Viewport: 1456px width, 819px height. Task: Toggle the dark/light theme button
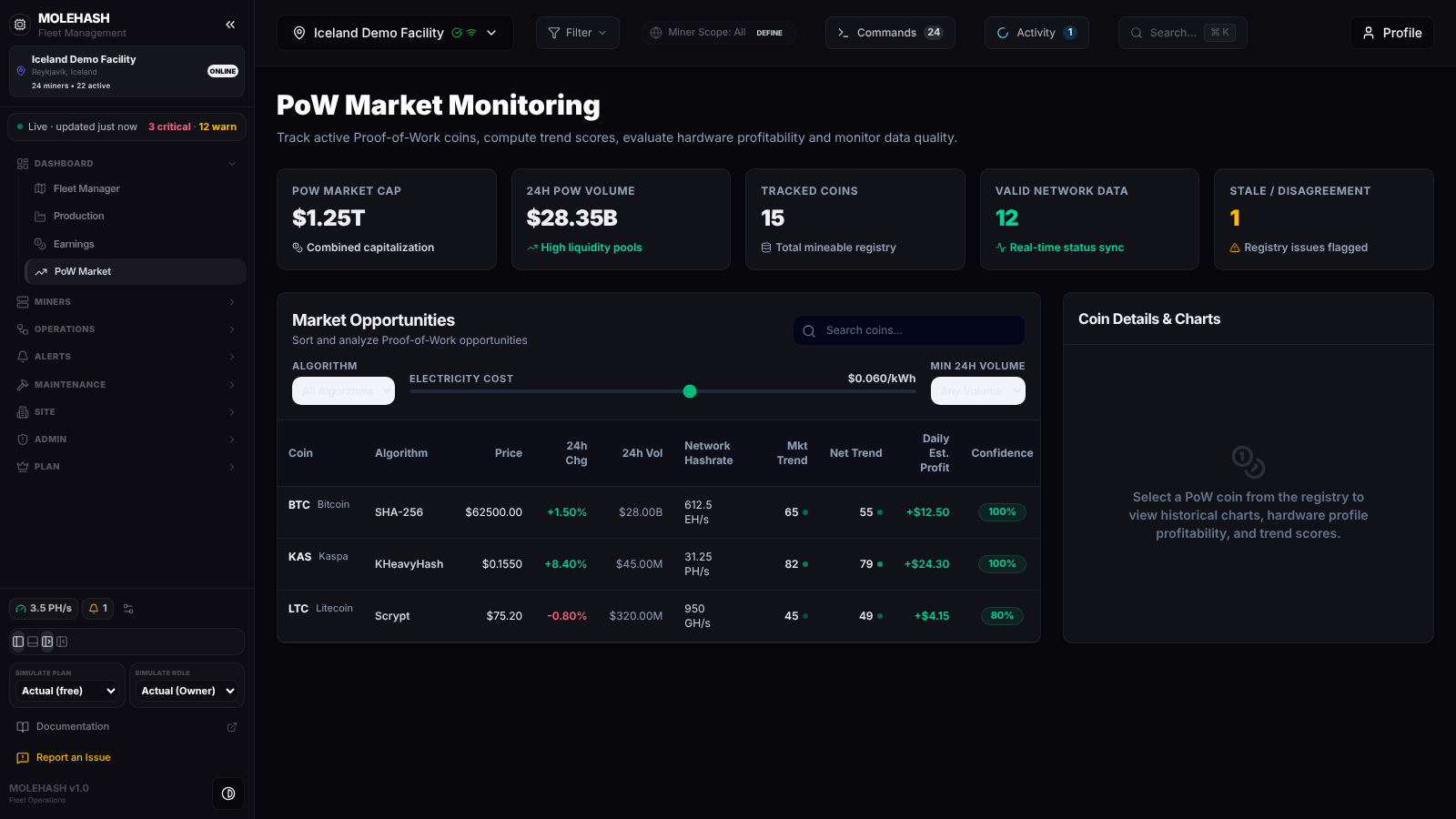click(x=228, y=794)
